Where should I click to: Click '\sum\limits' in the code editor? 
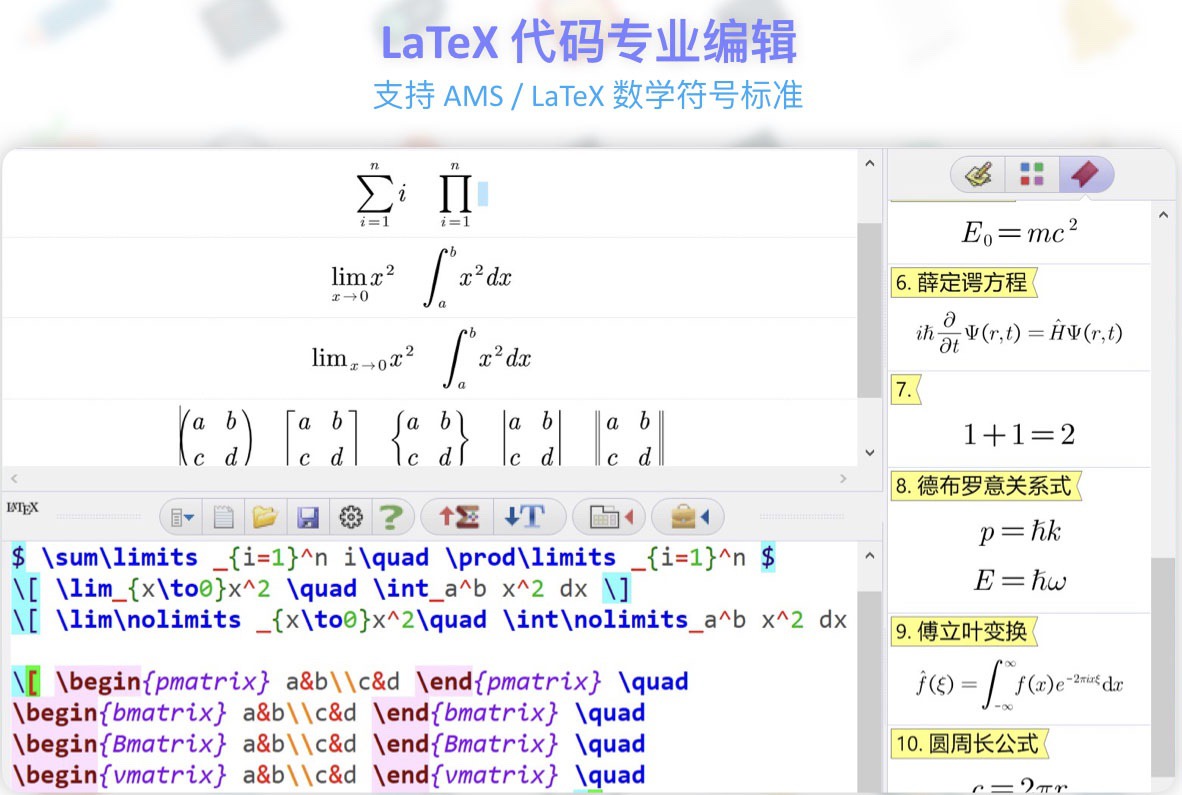point(120,558)
